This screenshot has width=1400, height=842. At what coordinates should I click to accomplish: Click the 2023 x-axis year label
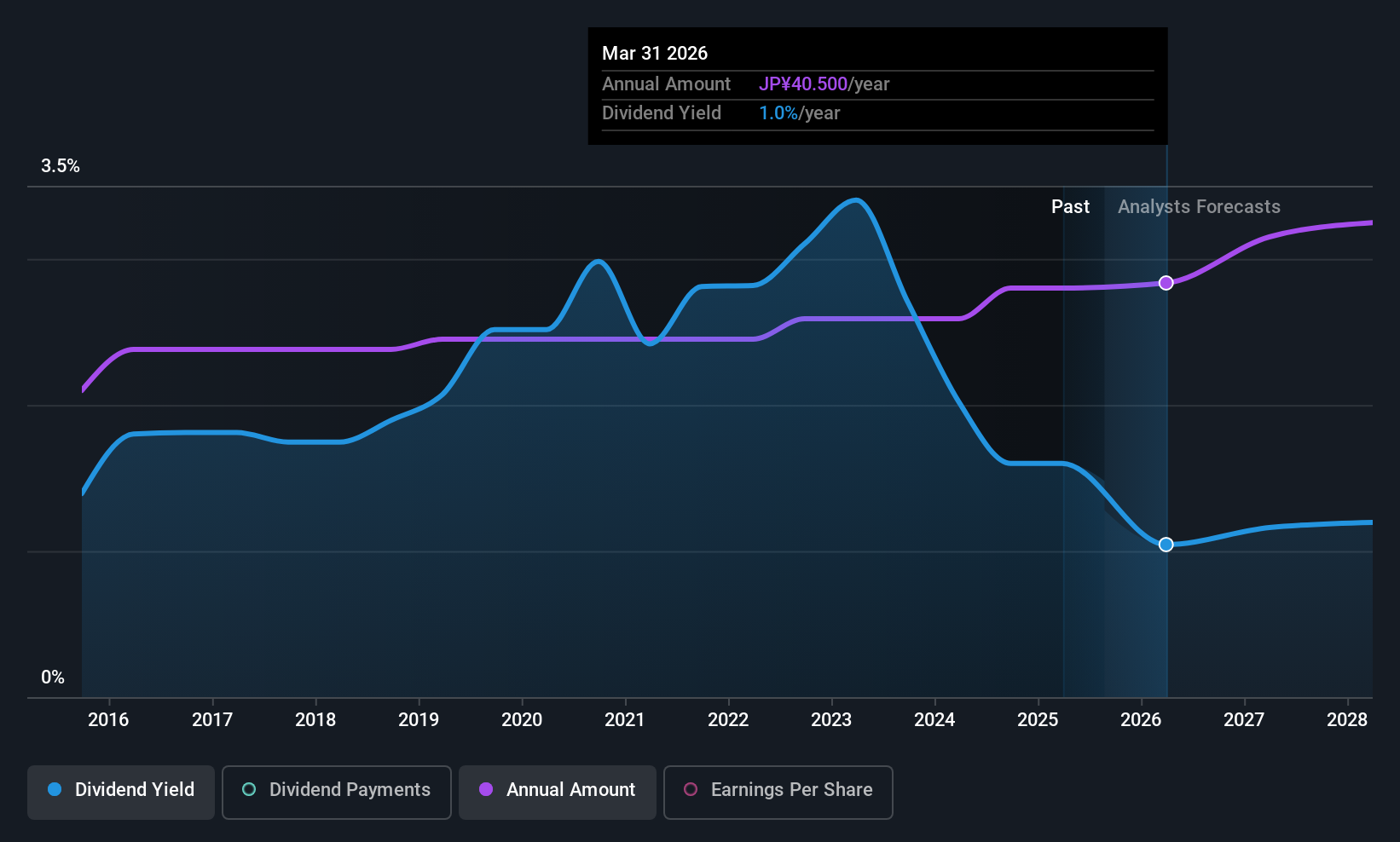click(831, 720)
